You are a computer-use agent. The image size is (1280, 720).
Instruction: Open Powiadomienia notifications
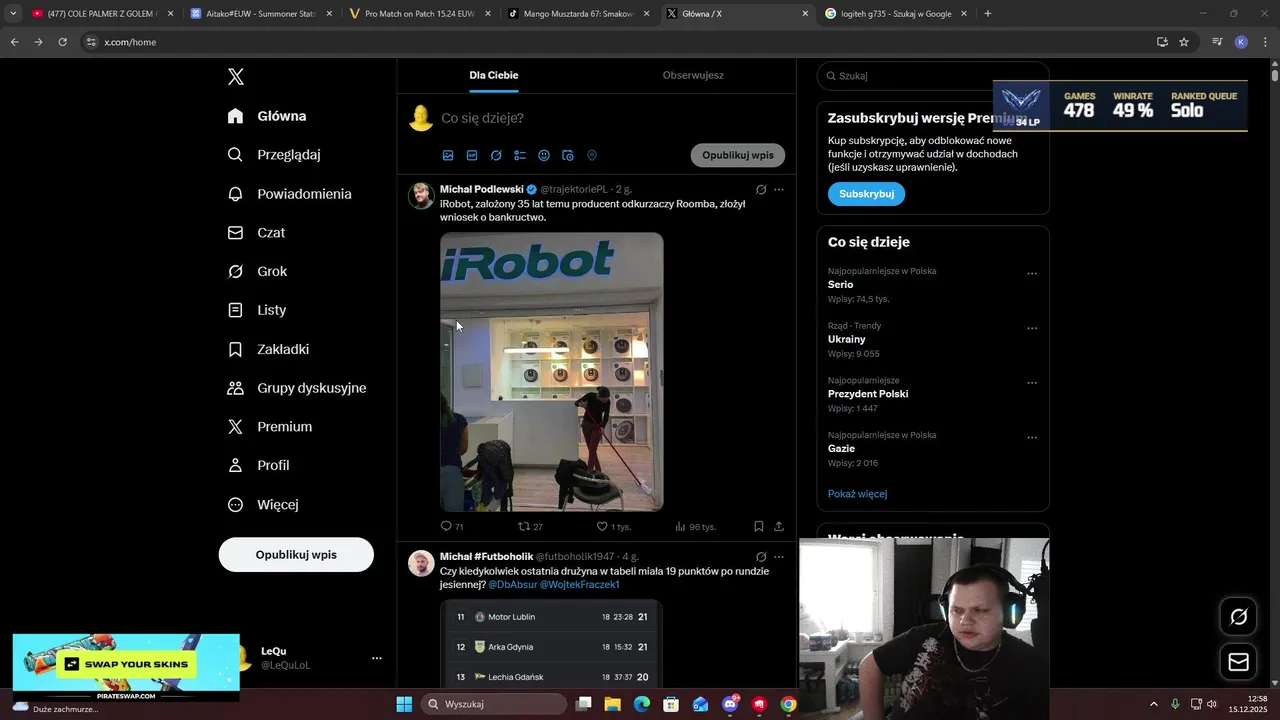coord(289,194)
